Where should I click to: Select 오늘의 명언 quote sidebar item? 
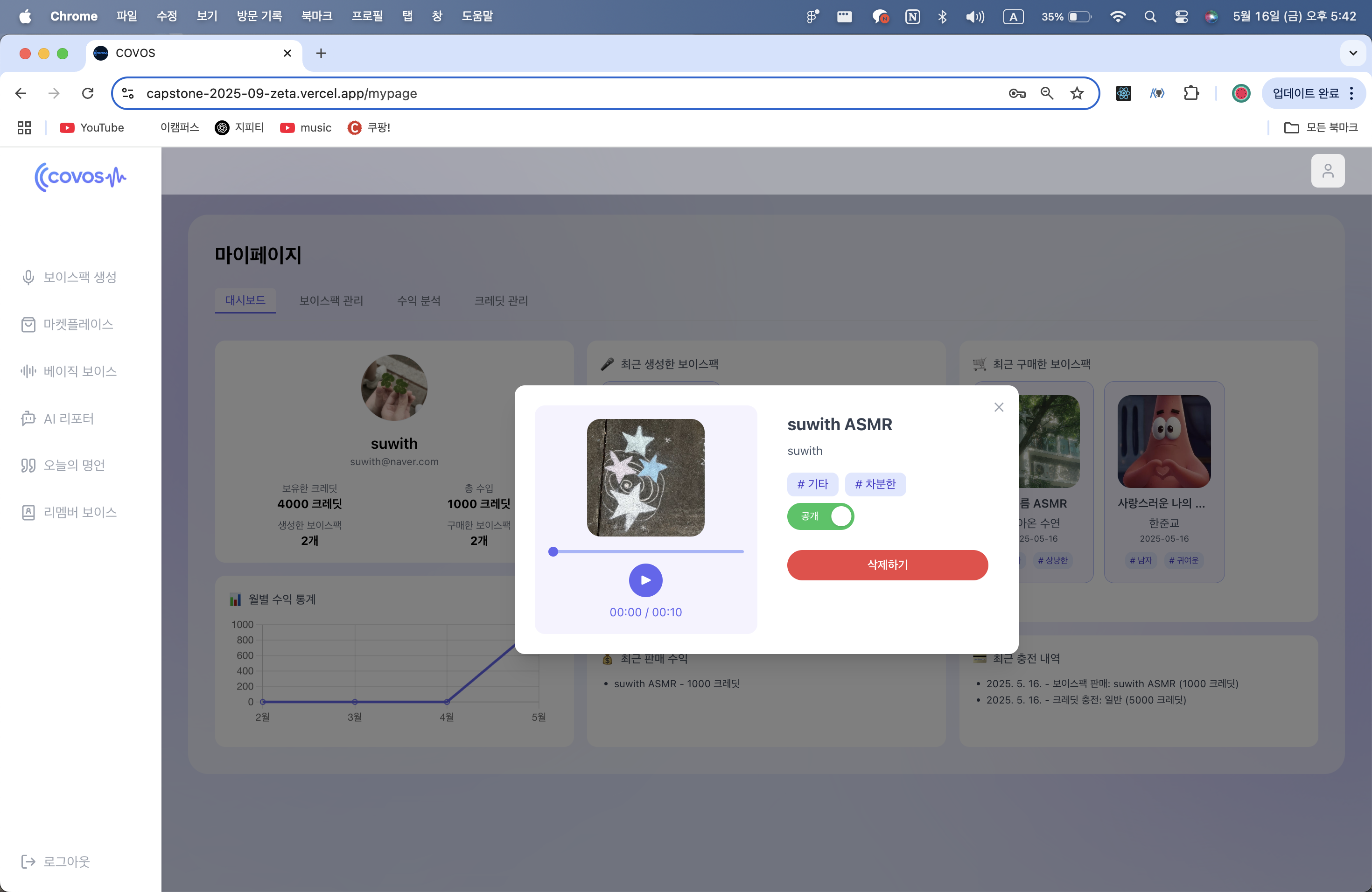click(x=63, y=465)
